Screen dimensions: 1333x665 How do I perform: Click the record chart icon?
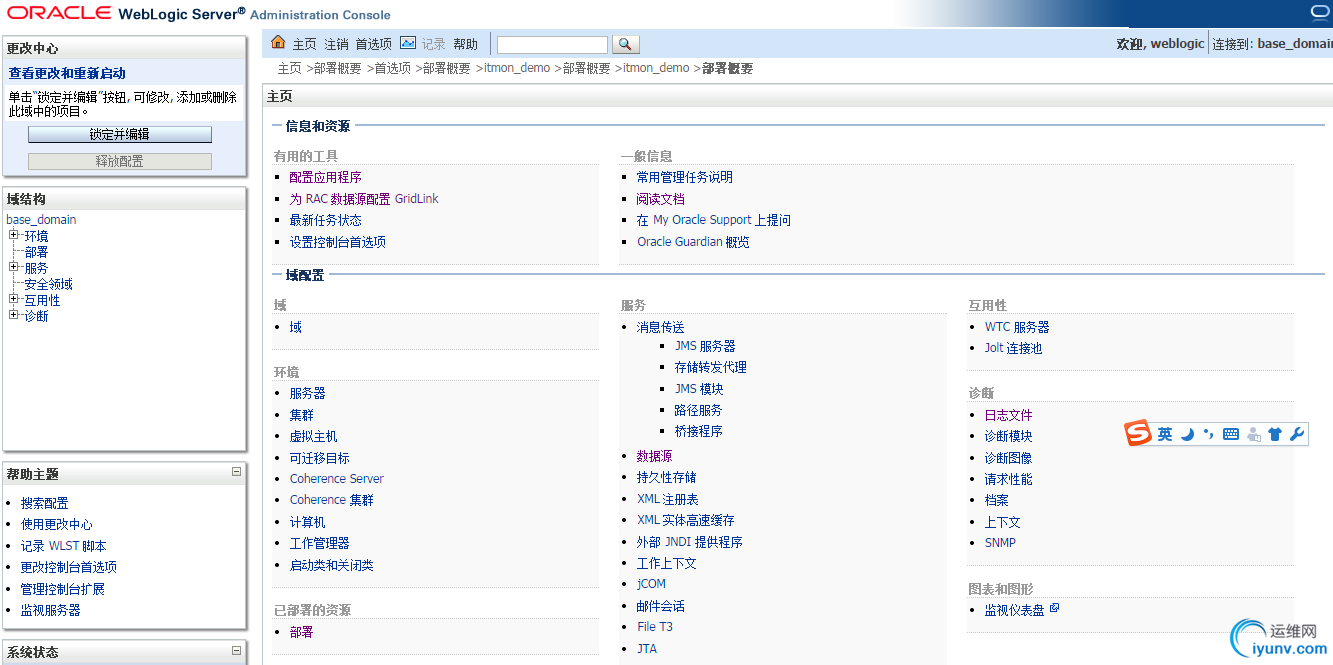(x=408, y=43)
